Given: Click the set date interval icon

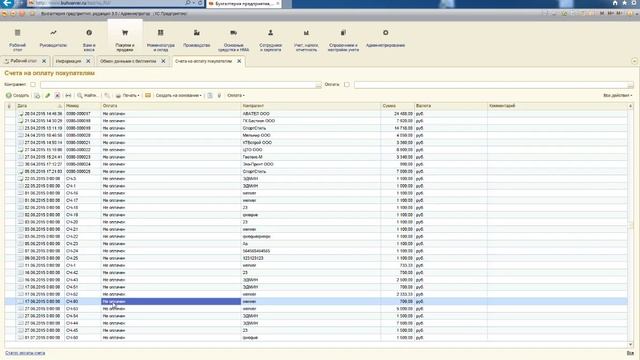Looking at the screenshot, I should tap(68, 96).
